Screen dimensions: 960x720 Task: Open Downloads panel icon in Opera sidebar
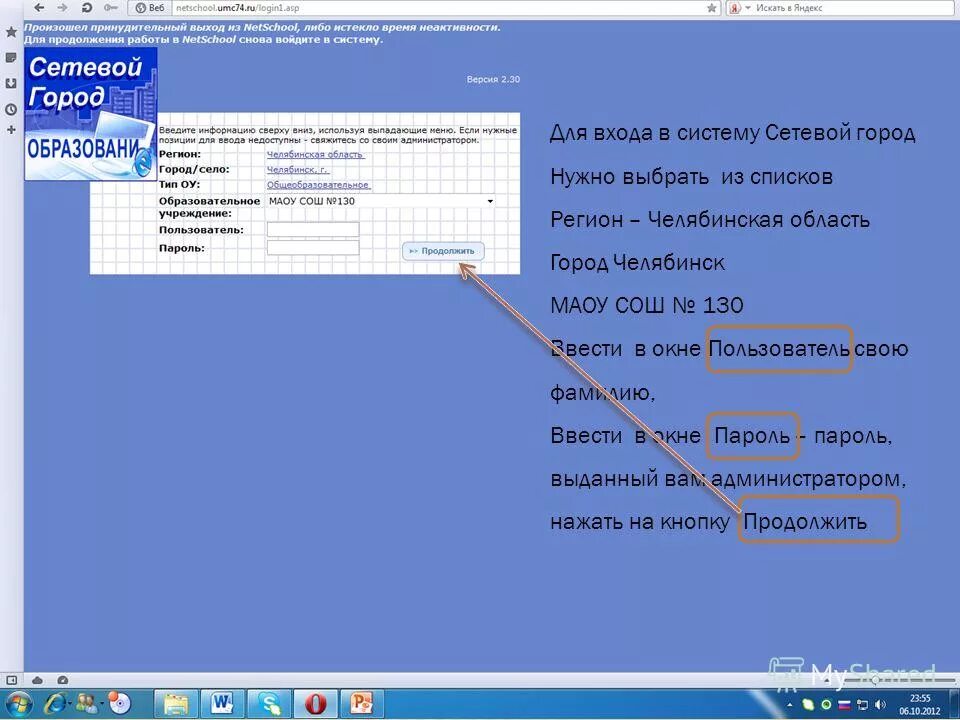point(11,83)
